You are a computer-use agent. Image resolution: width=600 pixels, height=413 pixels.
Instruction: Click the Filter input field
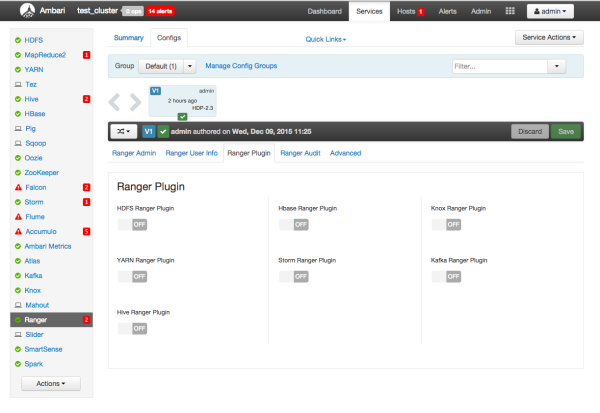(500, 66)
